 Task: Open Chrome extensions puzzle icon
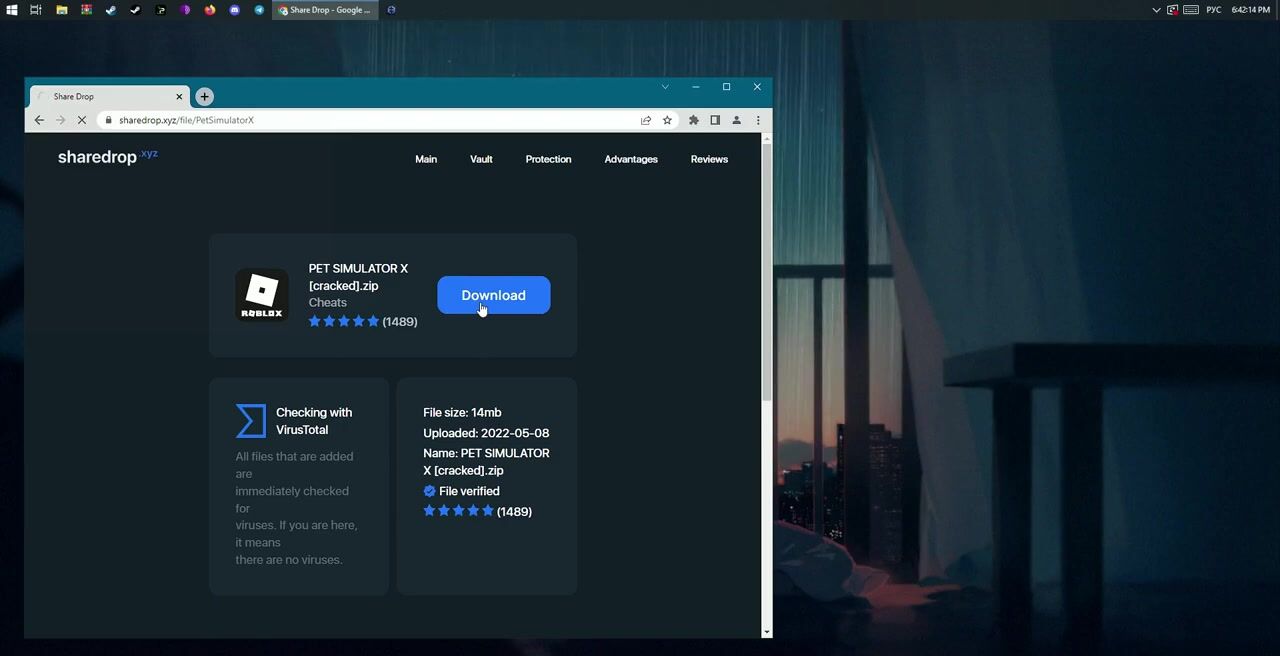(x=694, y=120)
